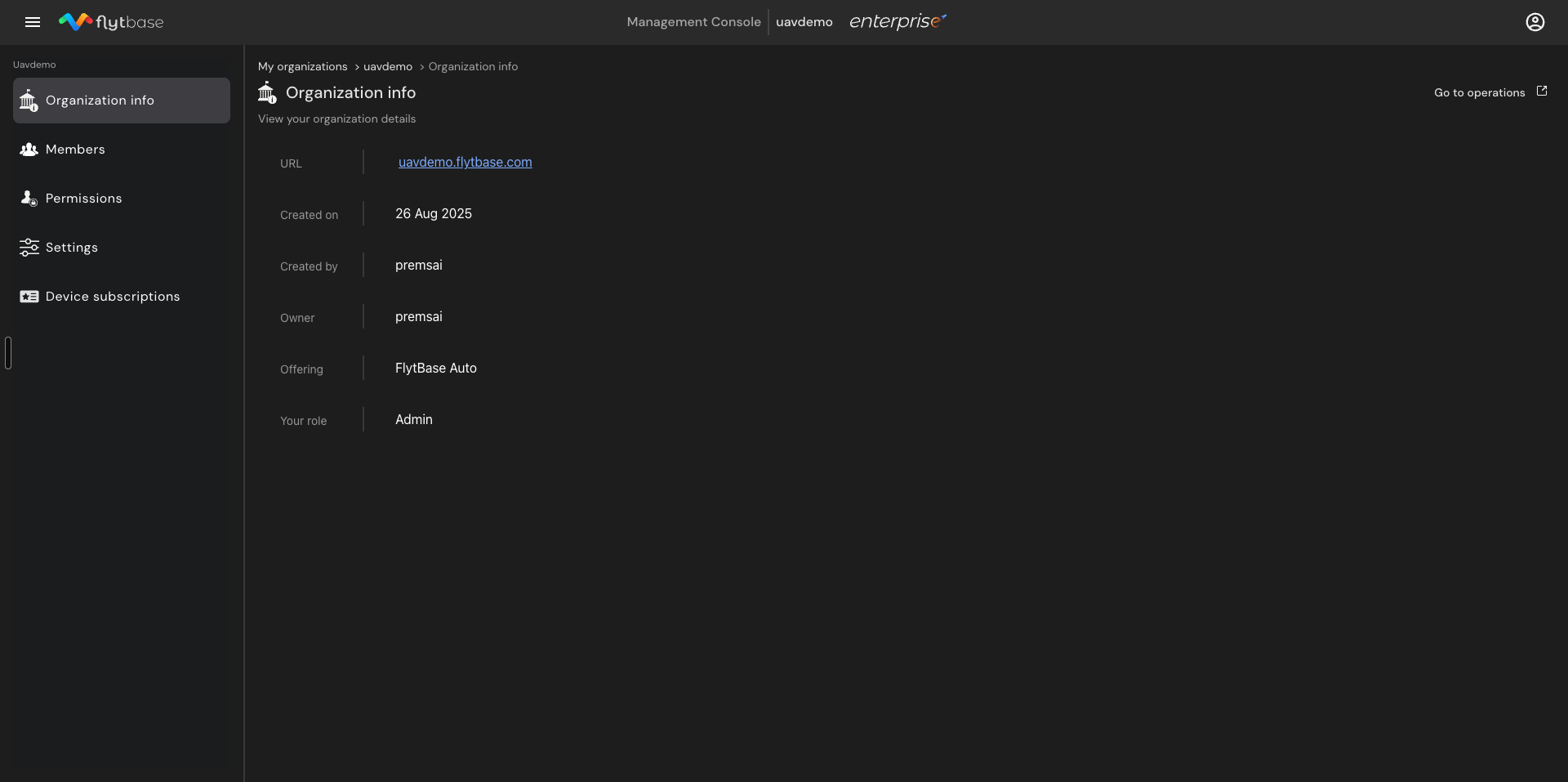Click the Settings sliders icon
Screen dimensions: 1568x782
[x=29, y=248]
